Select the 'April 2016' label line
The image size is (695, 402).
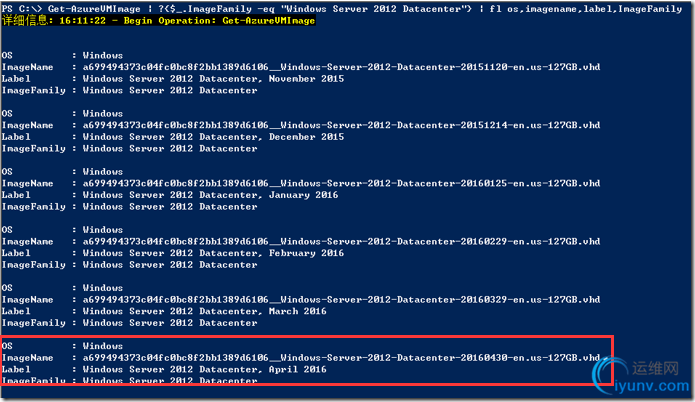(x=164, y=369)
